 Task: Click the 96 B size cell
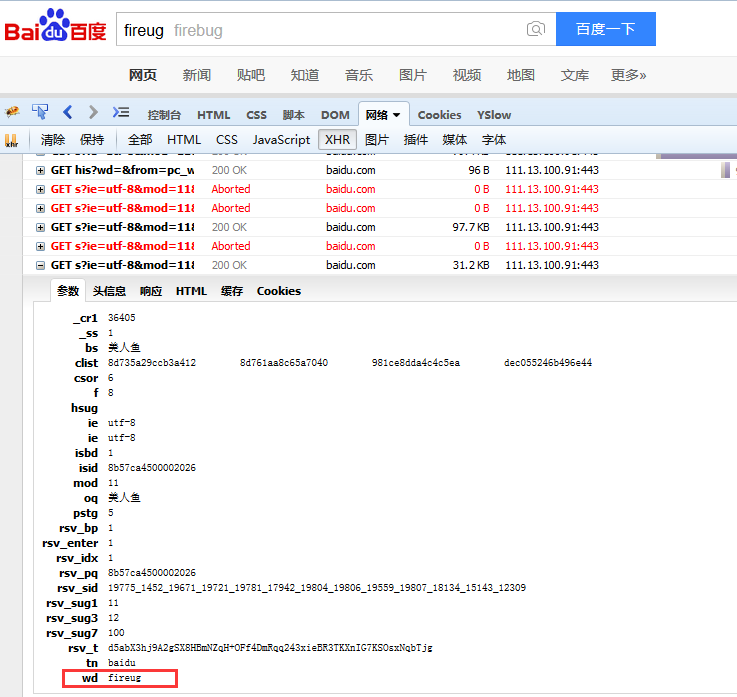tap(478, 170)
